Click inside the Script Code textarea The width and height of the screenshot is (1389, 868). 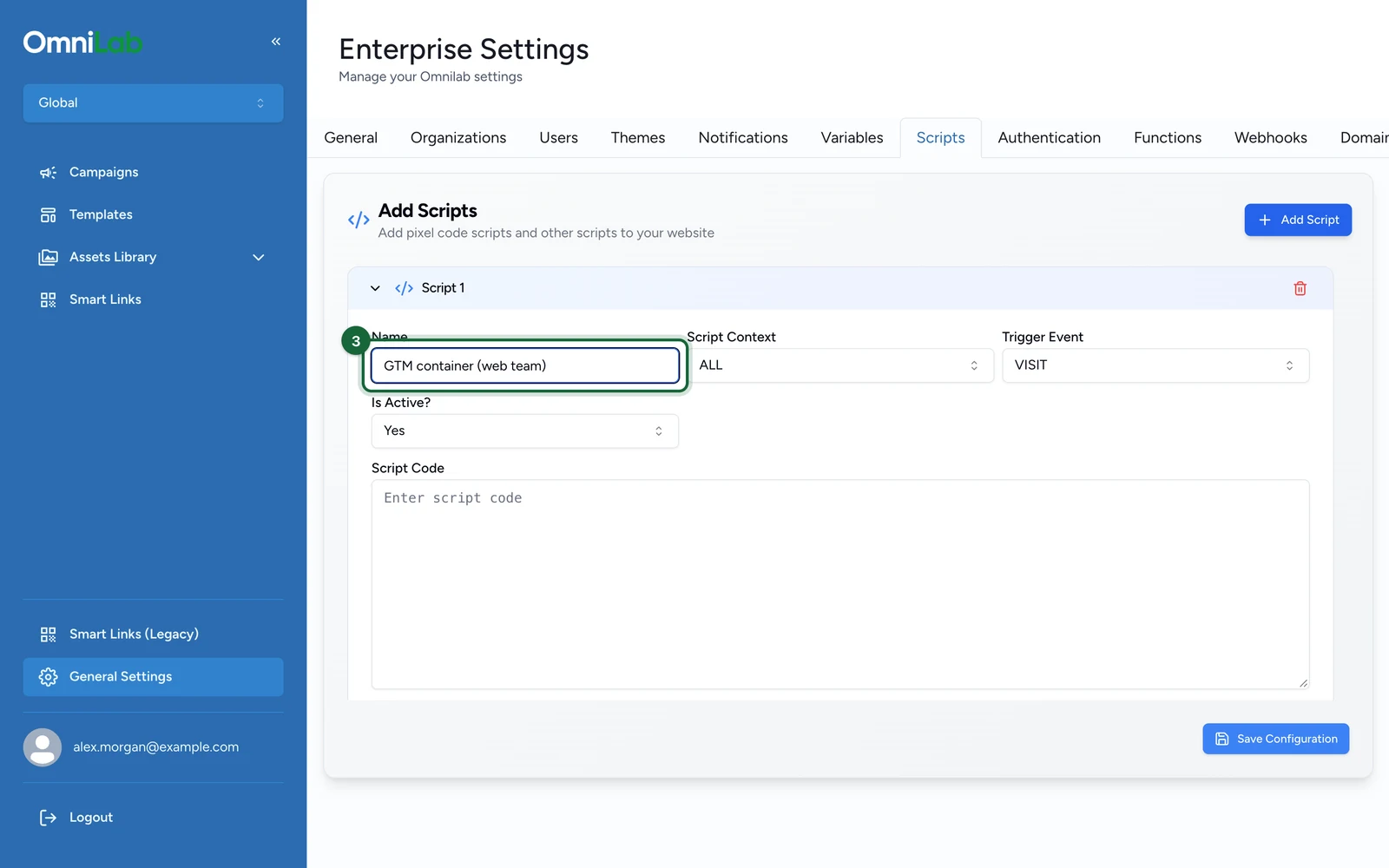coord(839,585)
